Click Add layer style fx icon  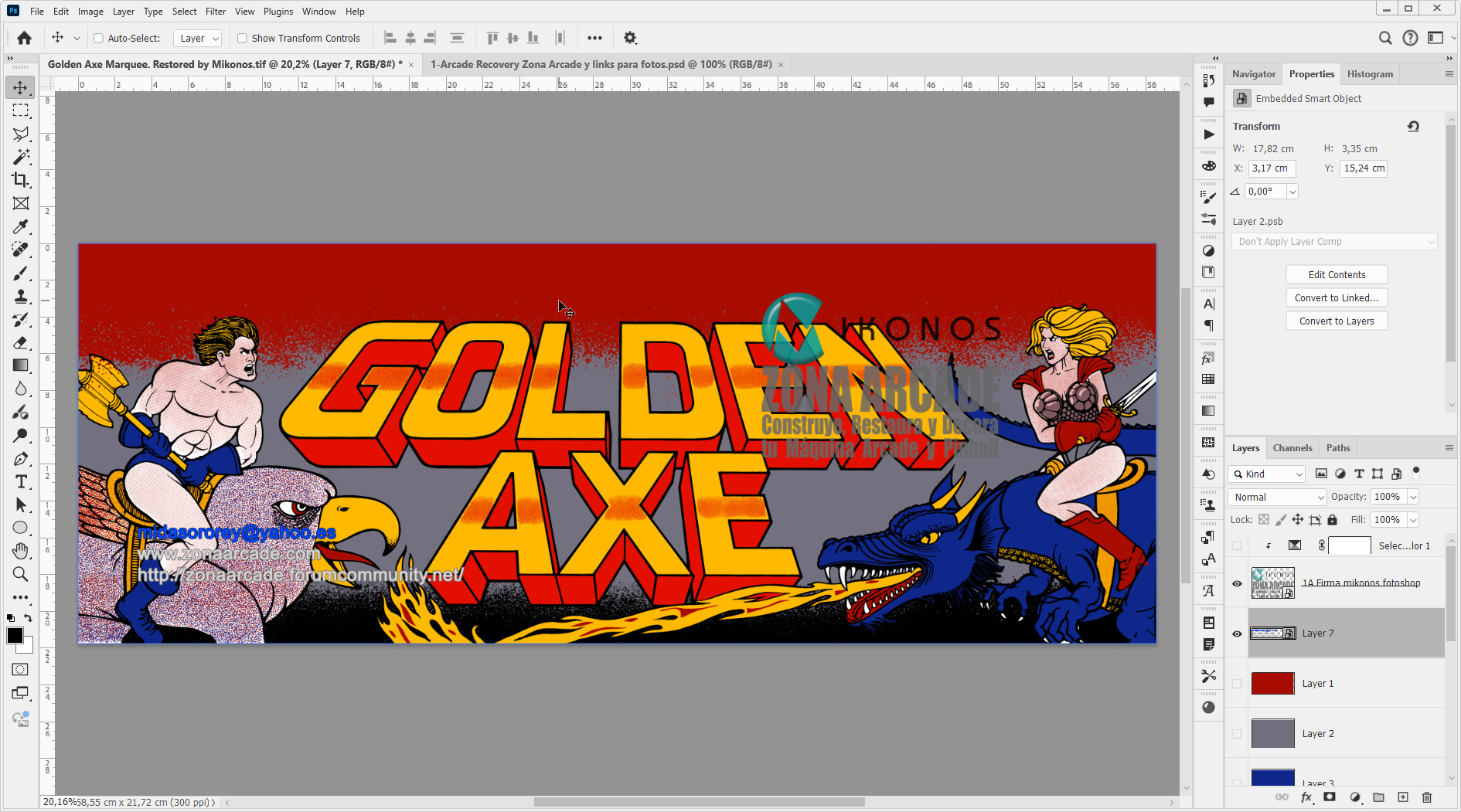1306,797
